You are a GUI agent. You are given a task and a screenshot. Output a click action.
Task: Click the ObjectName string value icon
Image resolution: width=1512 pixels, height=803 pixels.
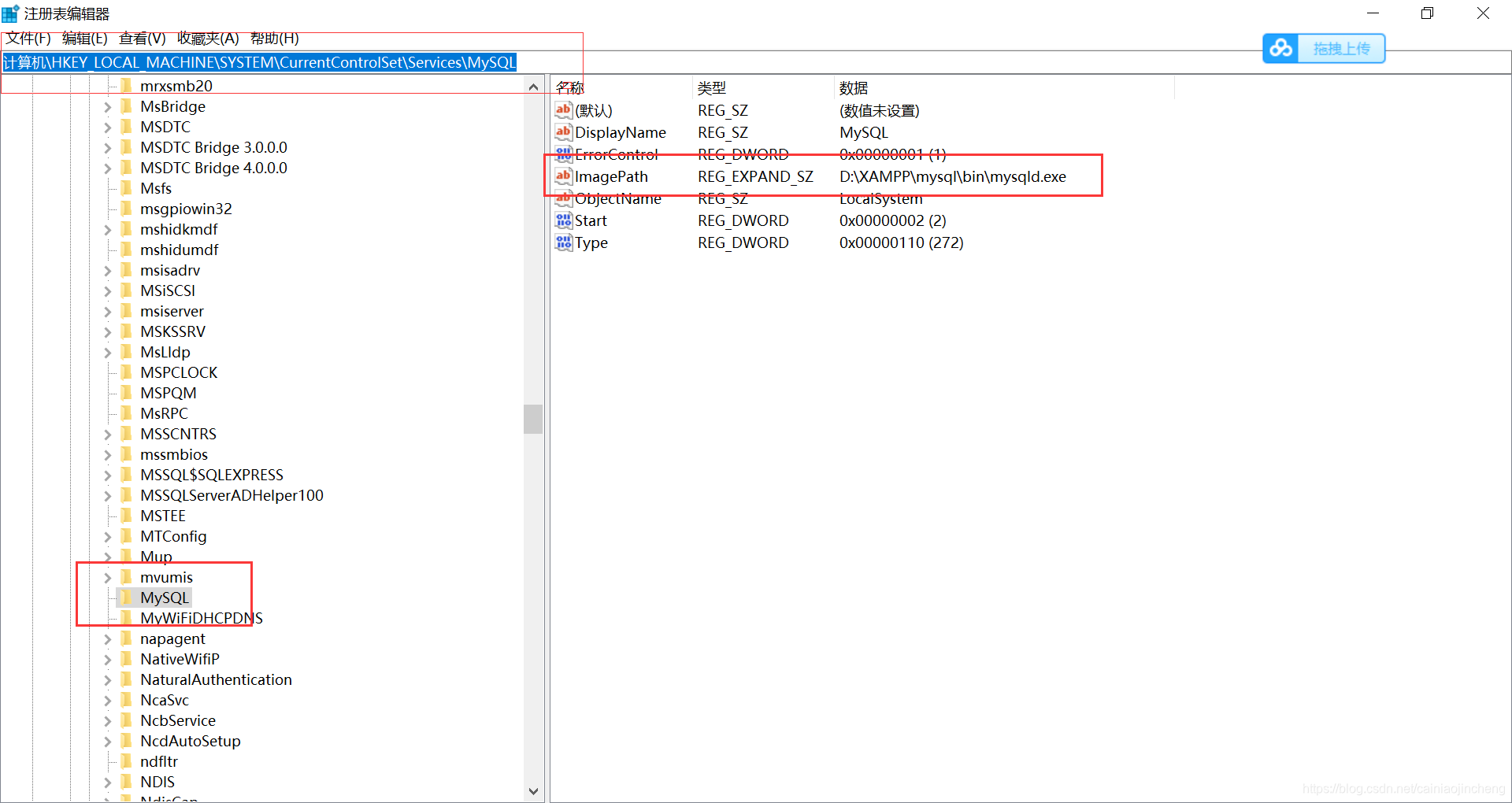tap(562, 198)
